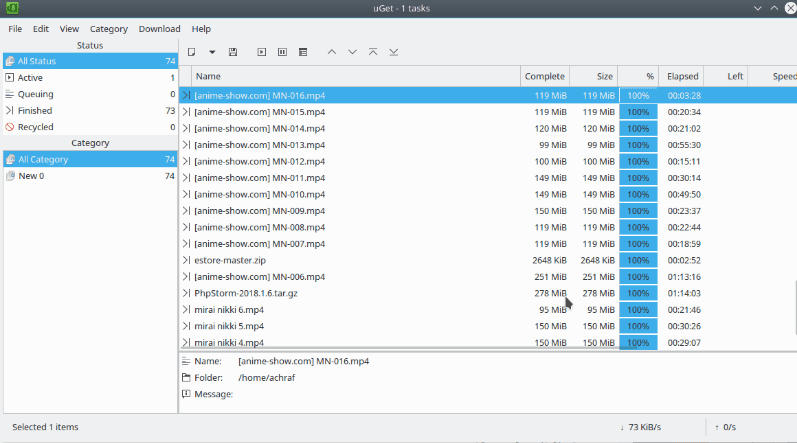Select the mirai nikki 4.mp4 row
797x443 pixels.
point(488,342)
